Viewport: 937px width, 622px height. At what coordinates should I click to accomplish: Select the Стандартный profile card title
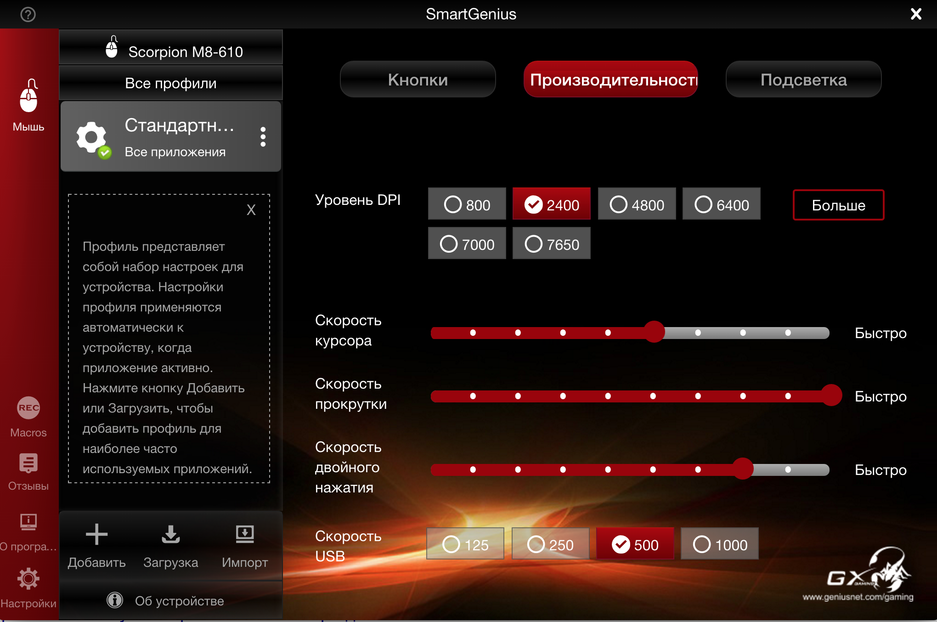tap(179, 125)
